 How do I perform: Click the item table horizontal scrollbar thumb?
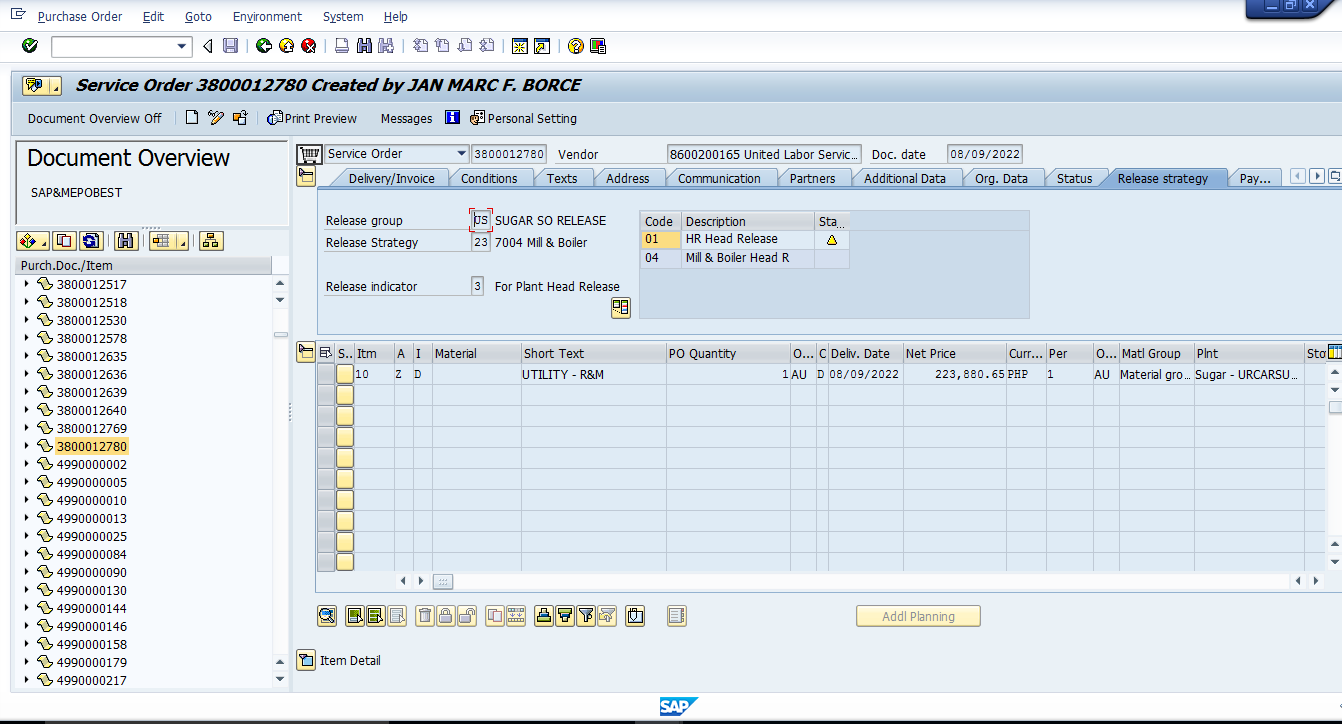pyautogui.click(x=443, y=580)
